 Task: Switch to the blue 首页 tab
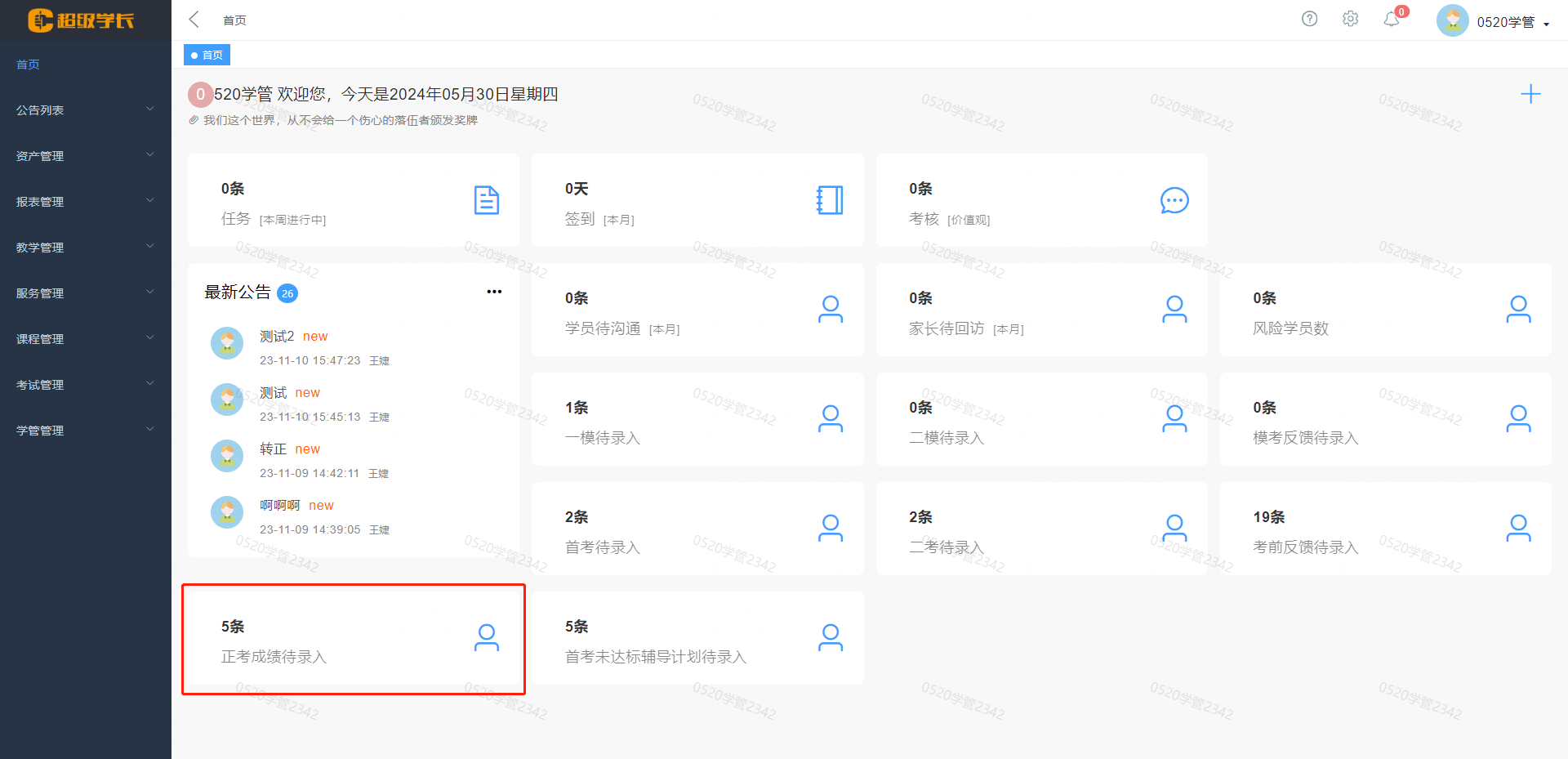point(207,55)
